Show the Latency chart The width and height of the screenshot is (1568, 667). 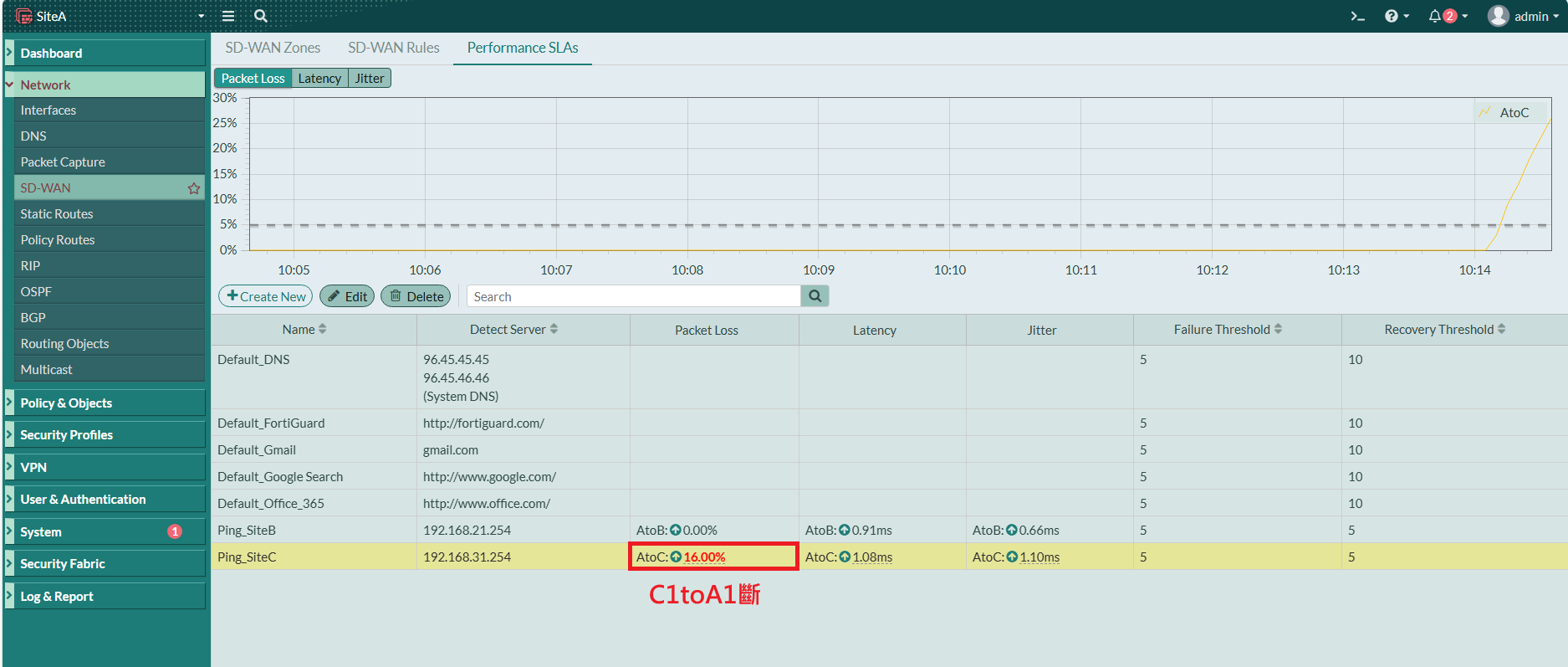(319, 78)
